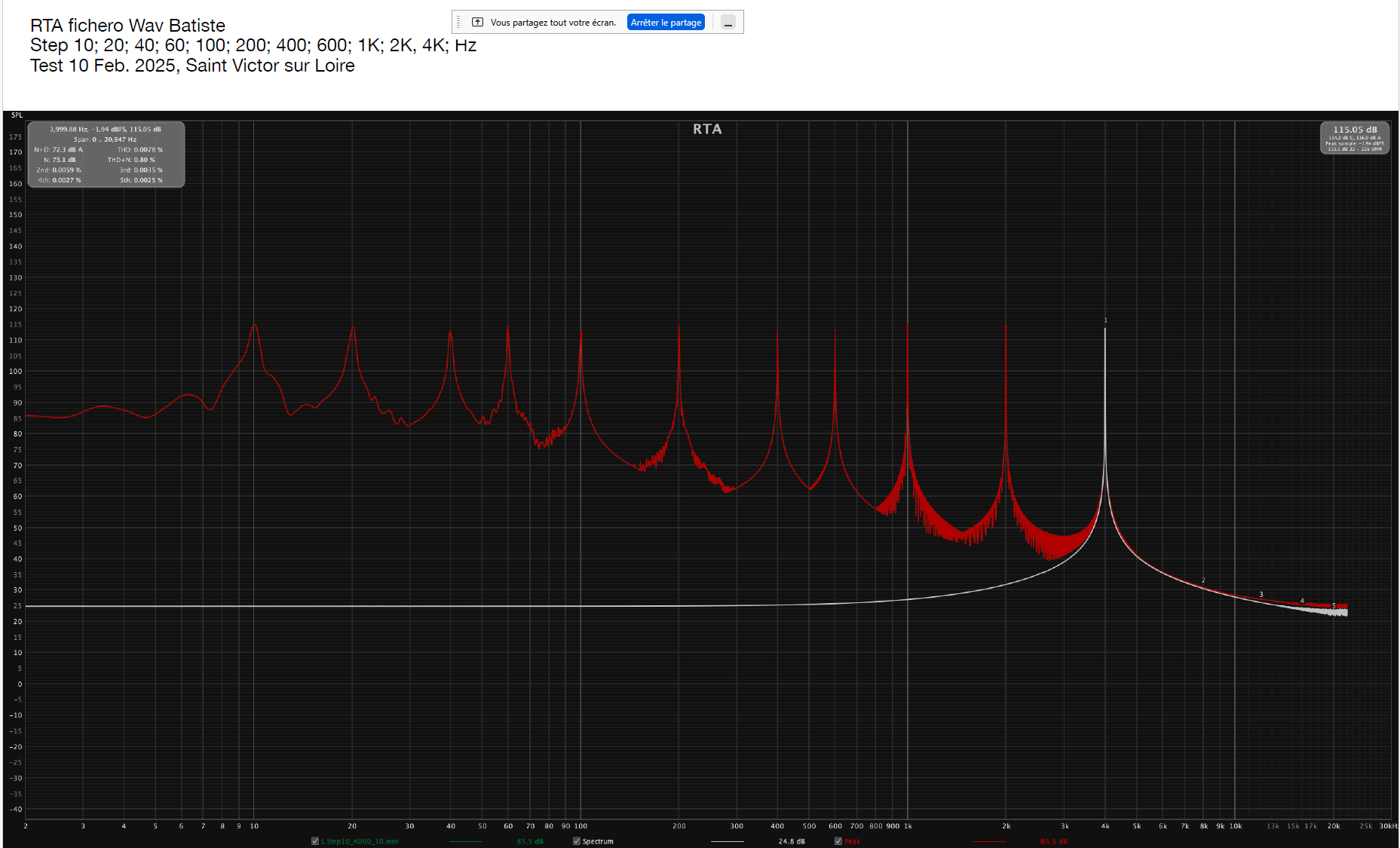Click harmonic marker 2 on the graph
The image size is (1400, 848).
[x=1203, y=580]
